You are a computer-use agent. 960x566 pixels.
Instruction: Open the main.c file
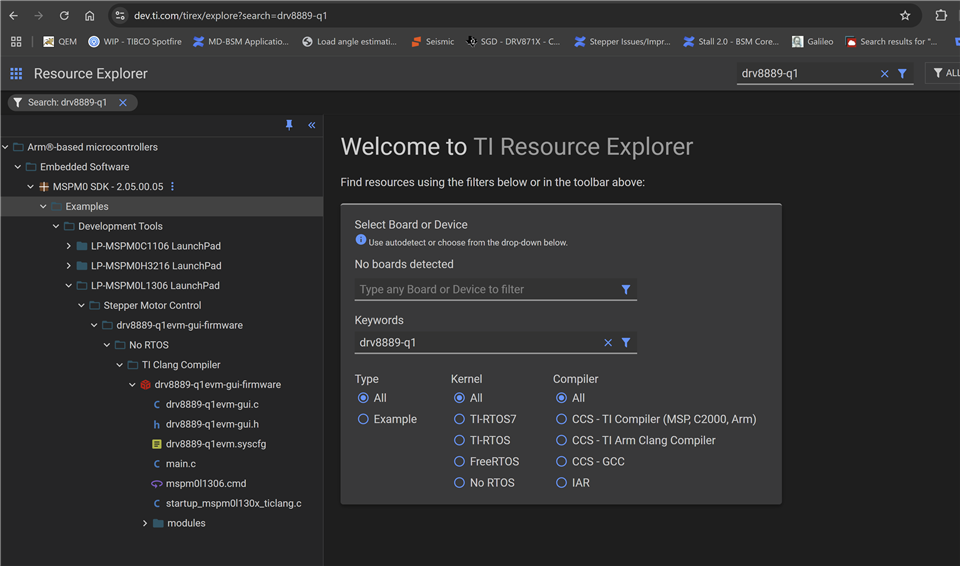tap(181, 464)
